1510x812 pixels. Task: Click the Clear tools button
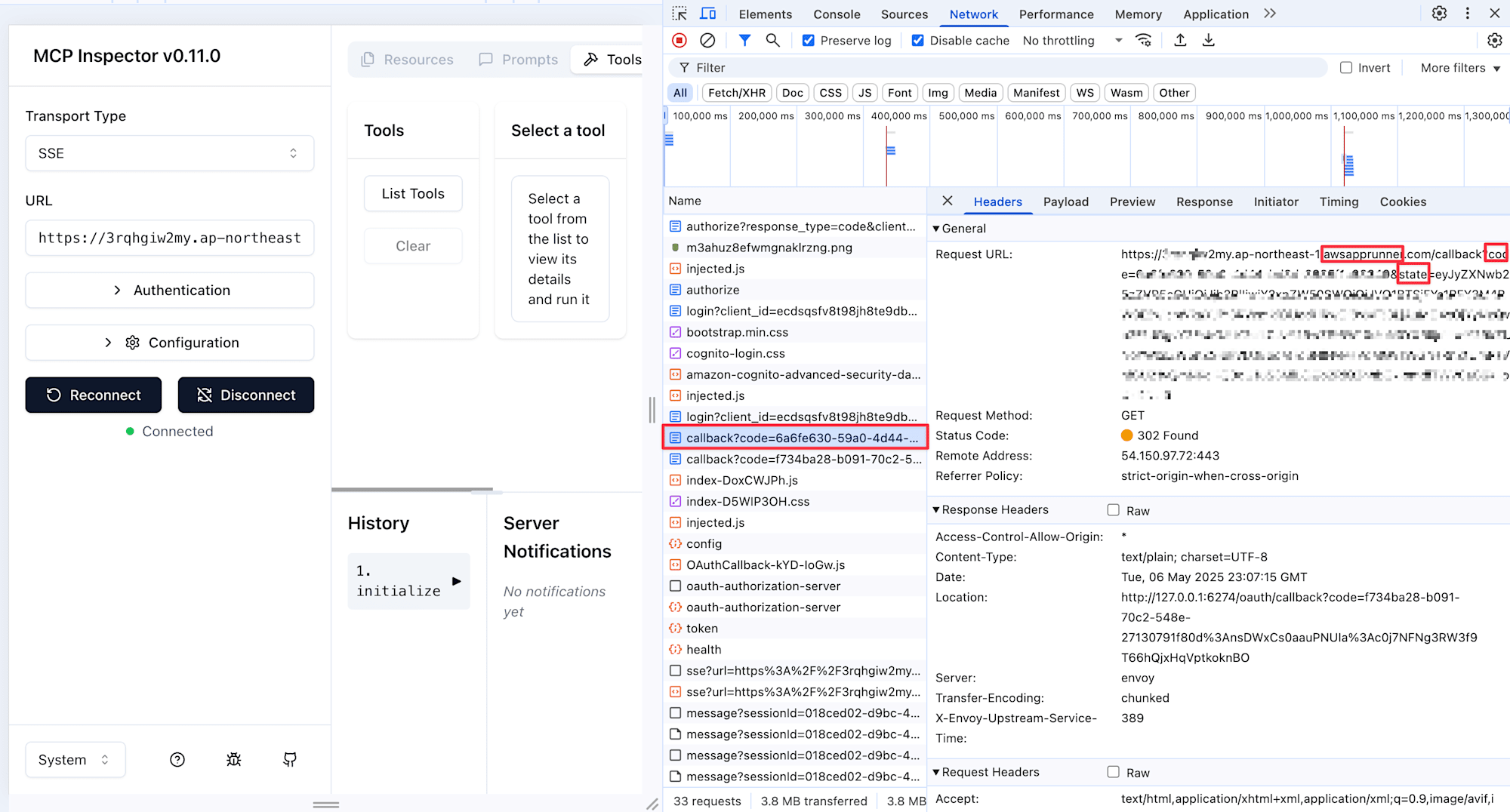tap(413, 246)
